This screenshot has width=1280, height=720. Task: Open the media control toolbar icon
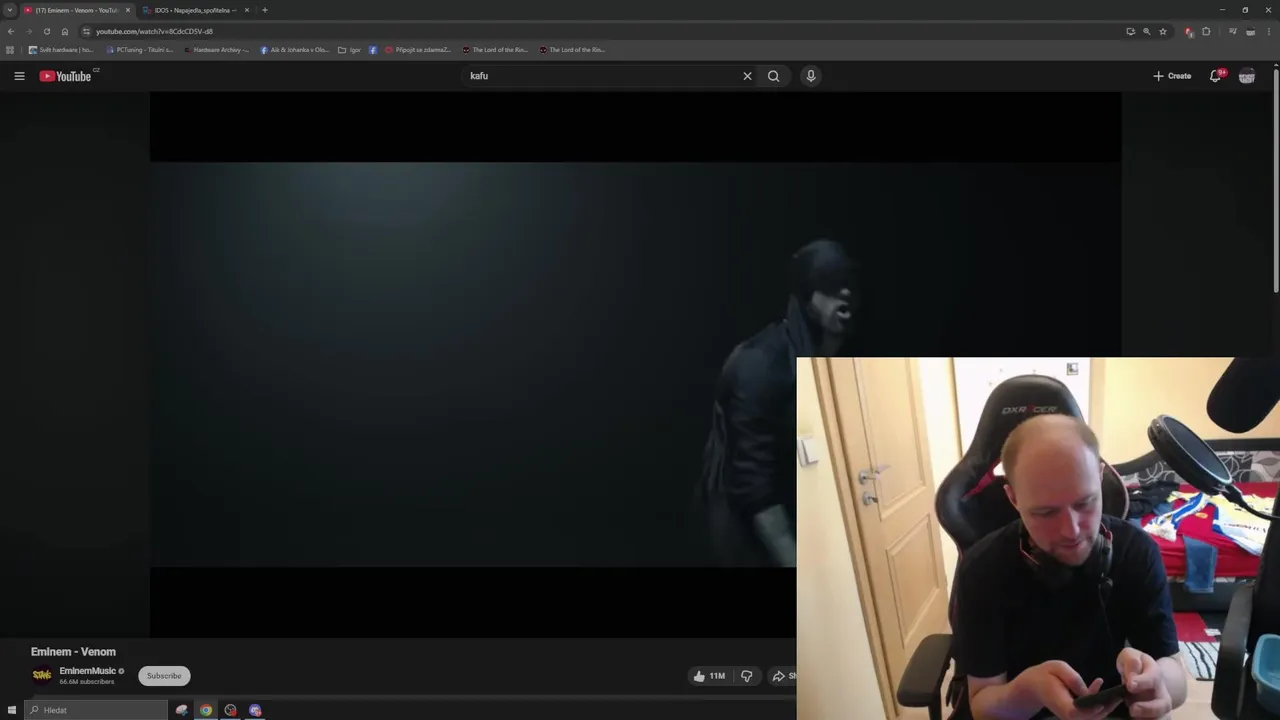pyautogui.click(x=1233, y=31)
